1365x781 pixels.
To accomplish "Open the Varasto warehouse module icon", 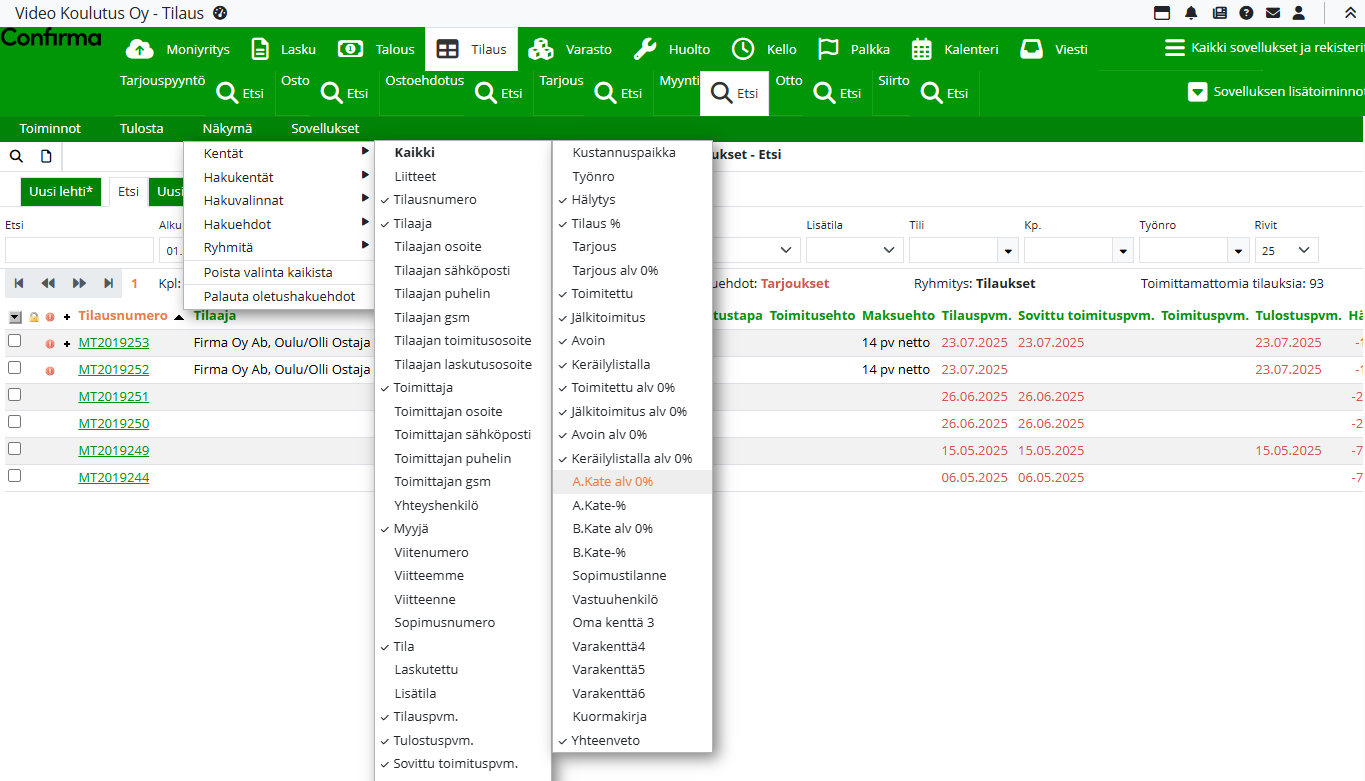I will [541, 49].
